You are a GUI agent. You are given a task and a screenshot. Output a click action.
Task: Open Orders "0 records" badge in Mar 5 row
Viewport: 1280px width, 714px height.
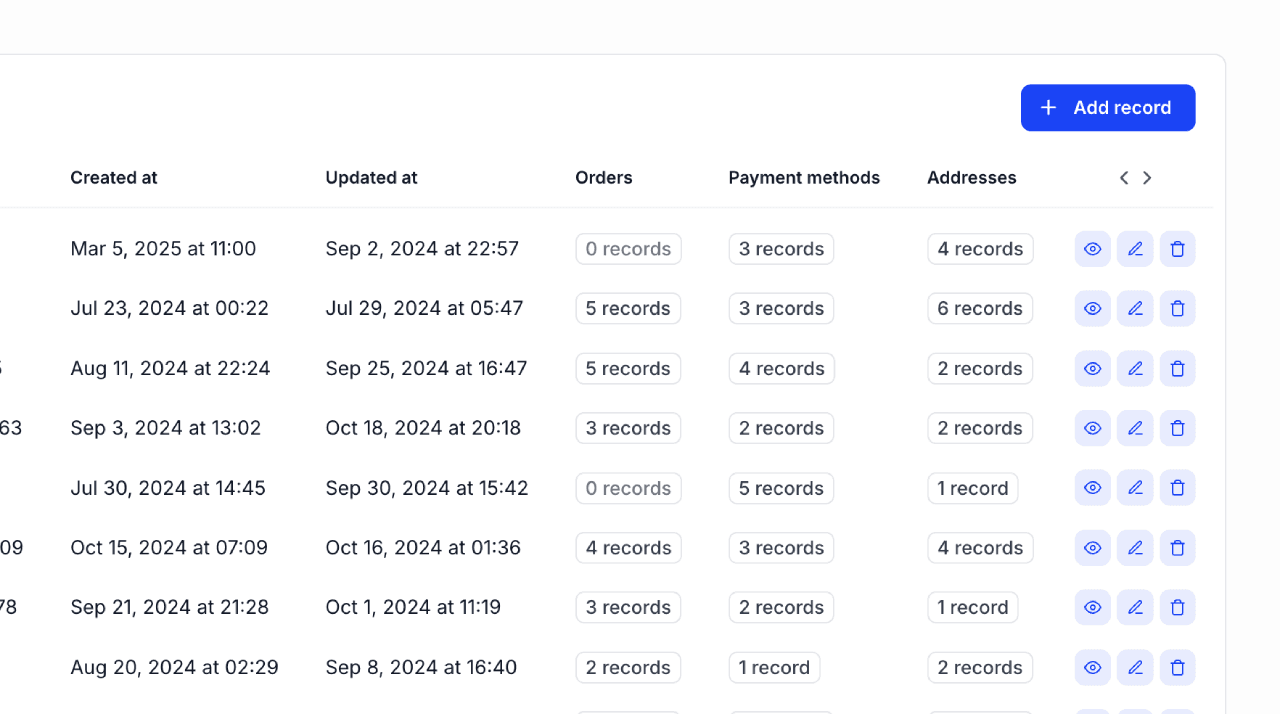point(628,249)
